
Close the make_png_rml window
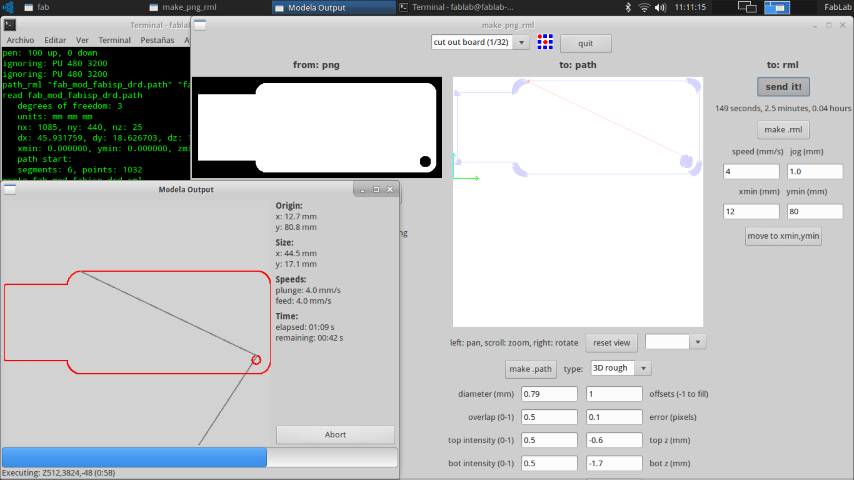click(843, 25)
